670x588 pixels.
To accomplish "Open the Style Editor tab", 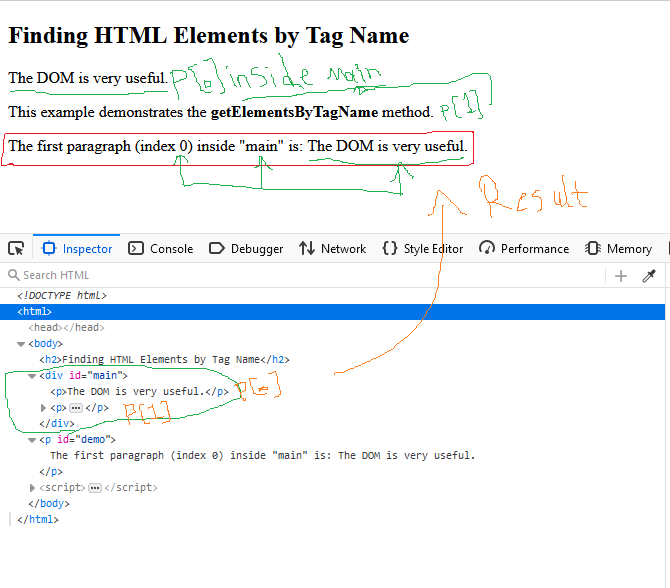I will point(423,248).
